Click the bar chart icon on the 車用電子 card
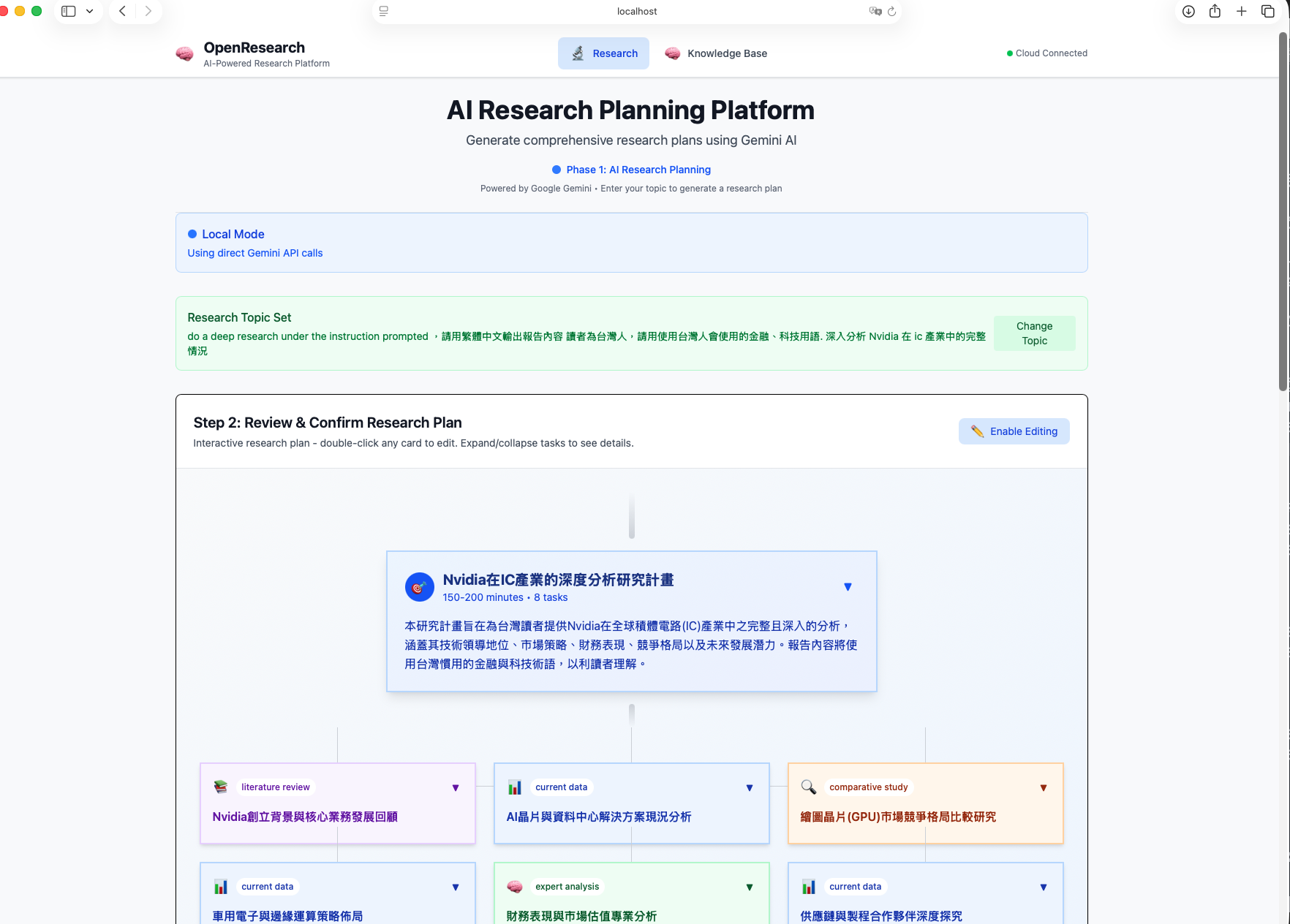Image resolution: width=1290 pixels, height=924 pixels. coord(221,886)
